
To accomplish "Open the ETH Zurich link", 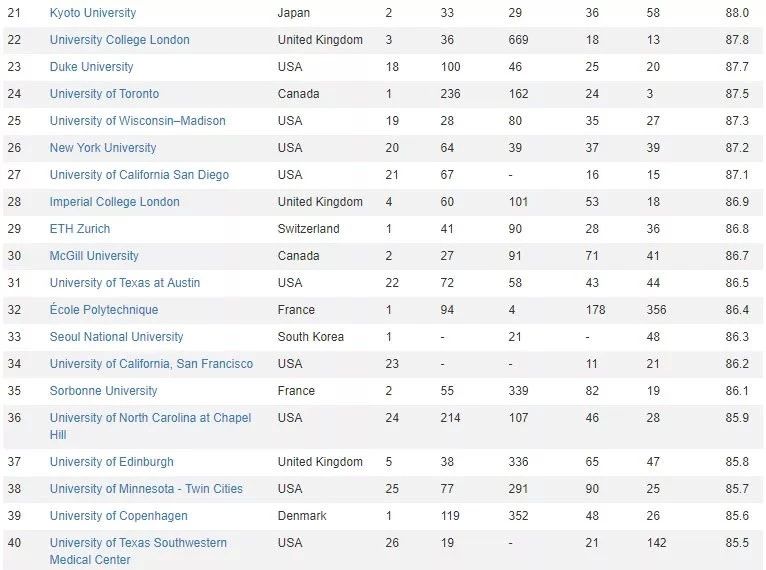I will (x=80, y=229).
